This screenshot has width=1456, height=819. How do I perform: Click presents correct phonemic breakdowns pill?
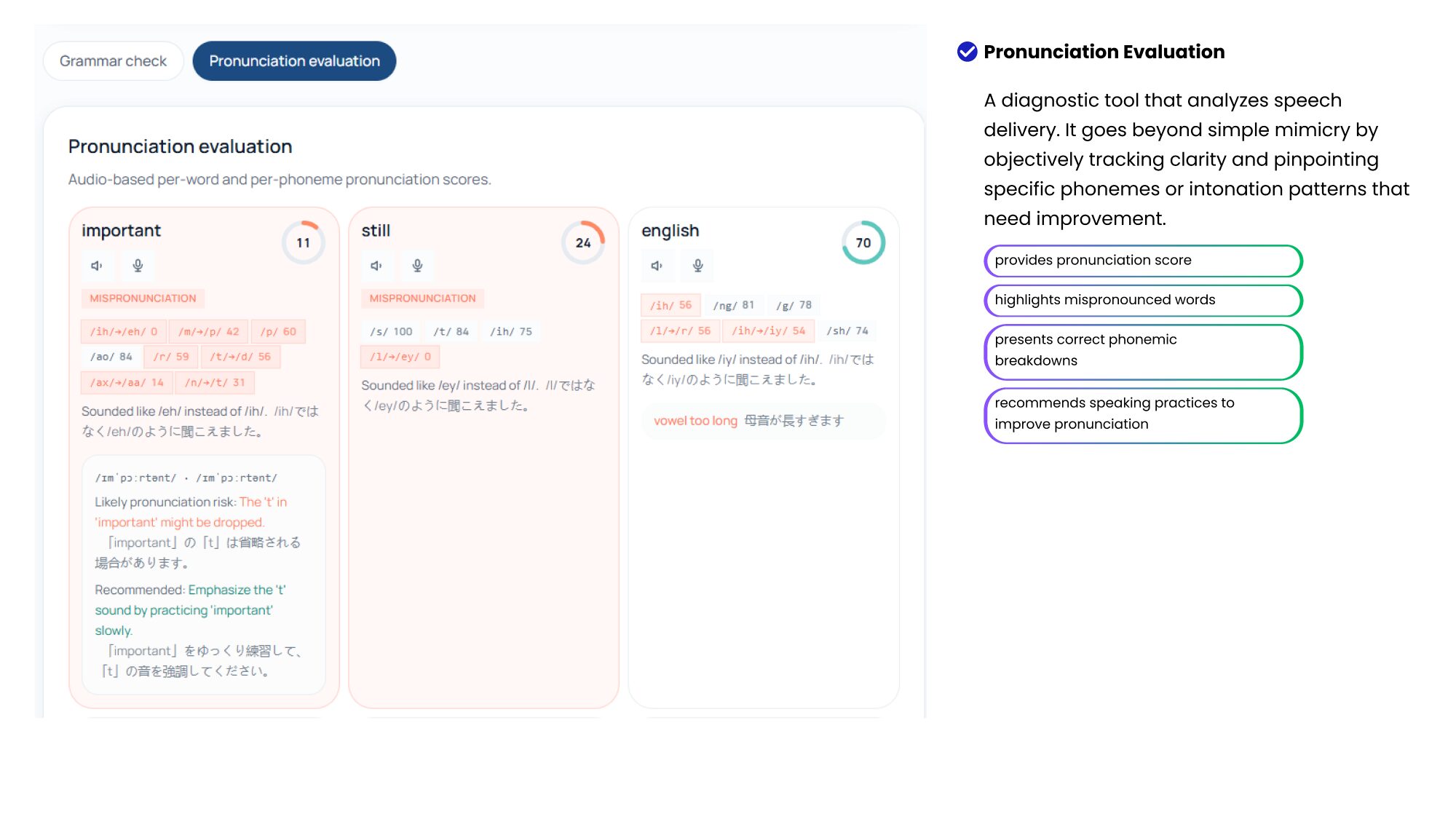click(1143, 352)
